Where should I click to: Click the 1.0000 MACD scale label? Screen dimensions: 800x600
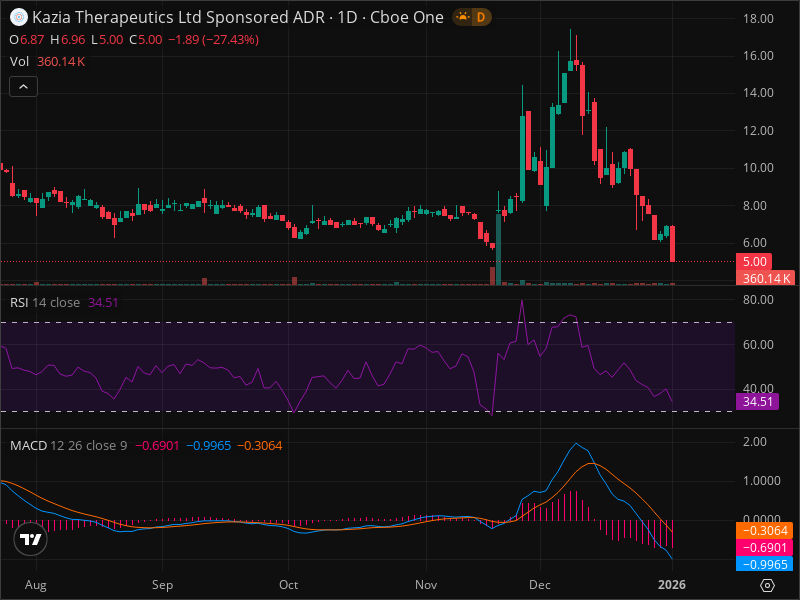[762, 481]
